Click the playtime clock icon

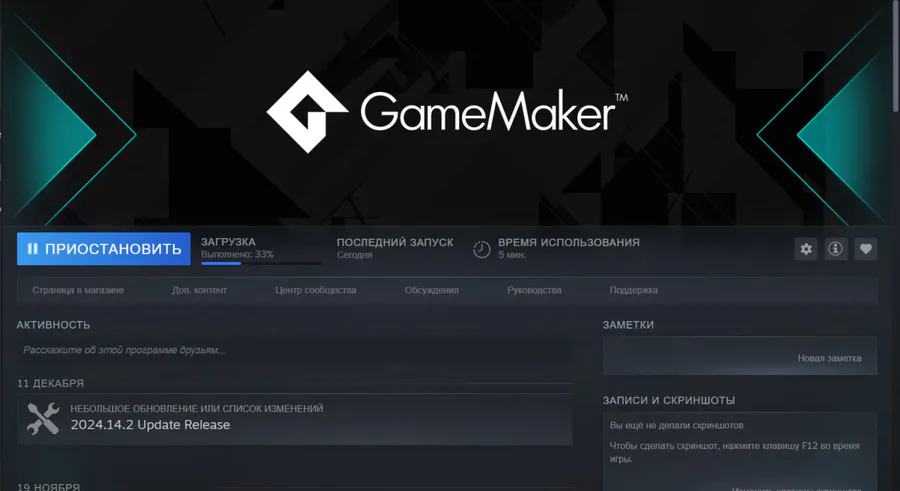point(482,249)
